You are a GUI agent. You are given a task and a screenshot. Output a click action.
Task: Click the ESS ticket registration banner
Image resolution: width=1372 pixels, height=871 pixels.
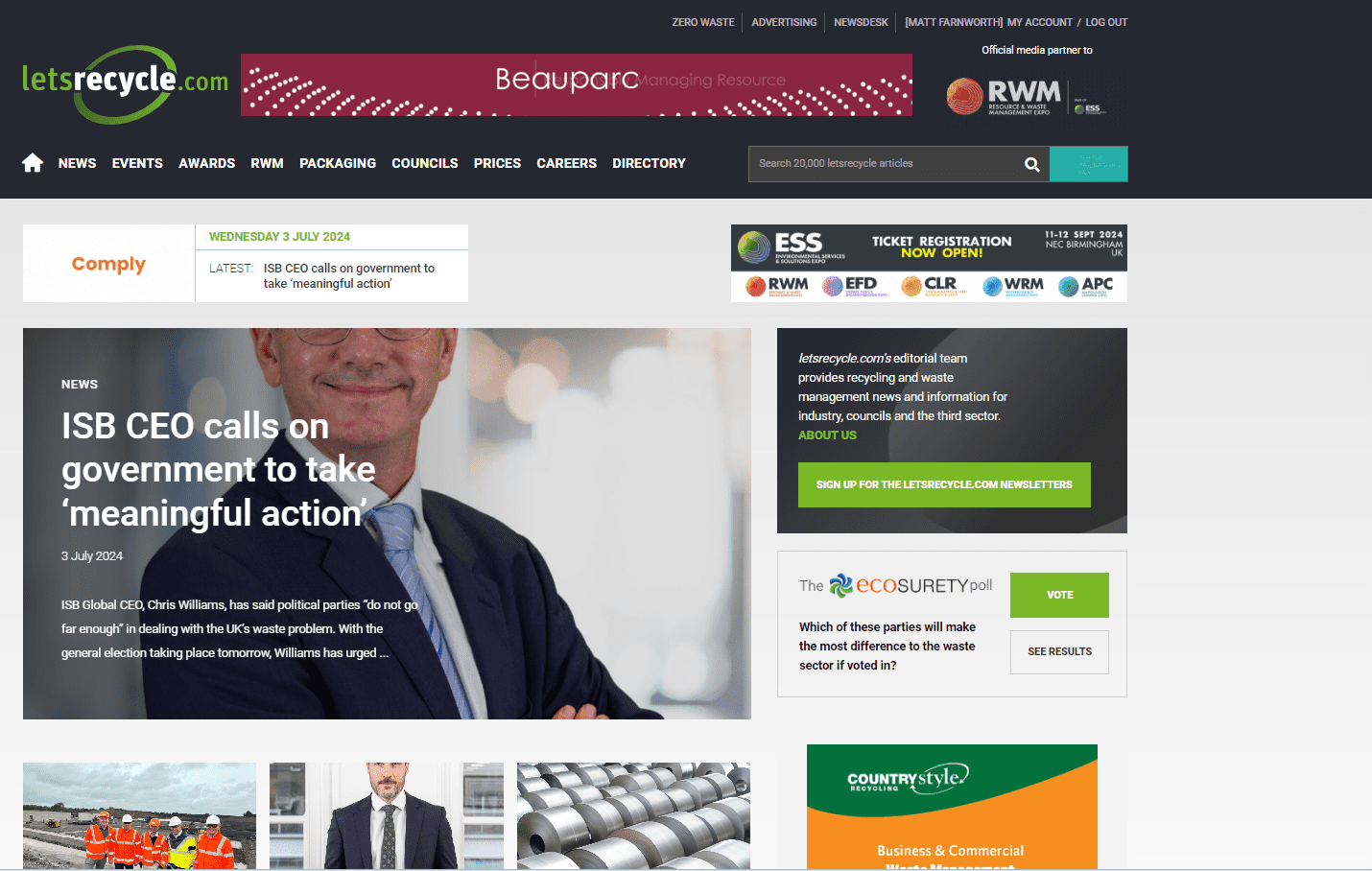pos(929,263)
